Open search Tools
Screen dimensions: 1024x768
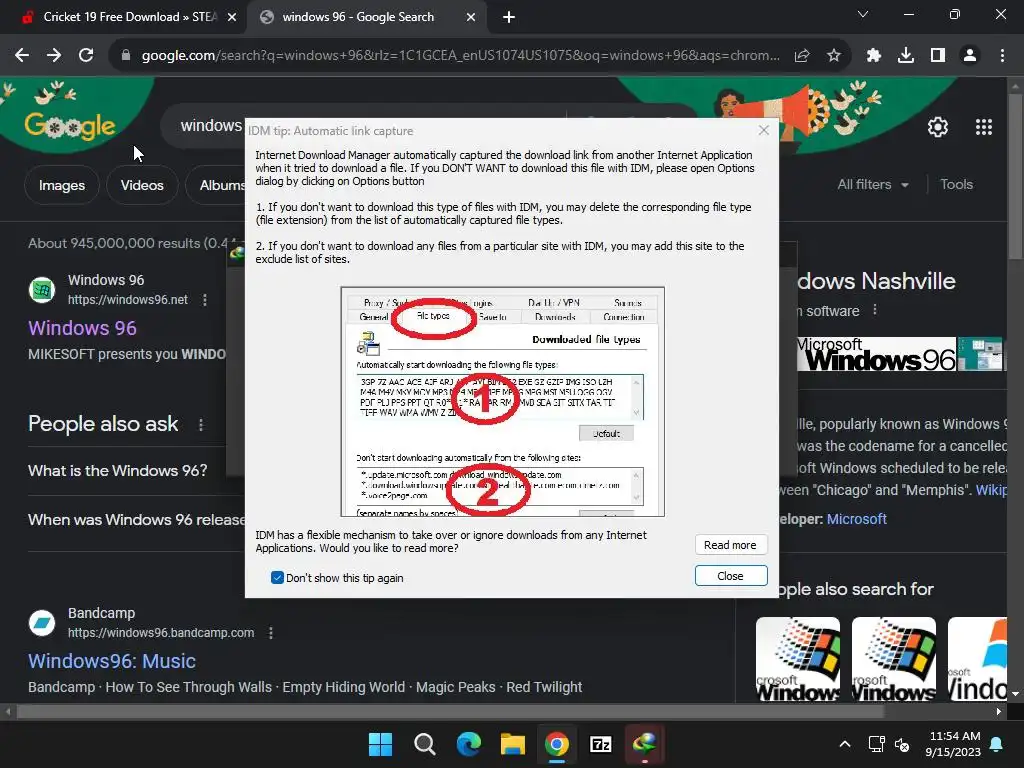[956, 185]
